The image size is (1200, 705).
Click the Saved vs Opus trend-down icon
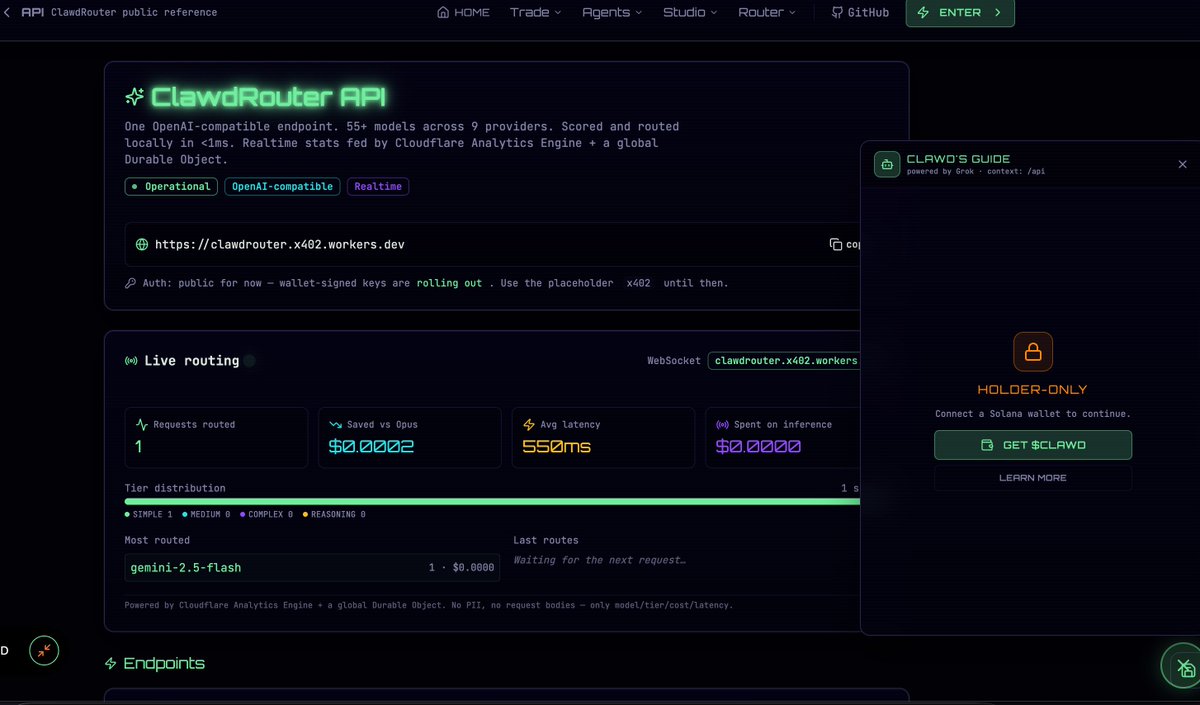336,424
